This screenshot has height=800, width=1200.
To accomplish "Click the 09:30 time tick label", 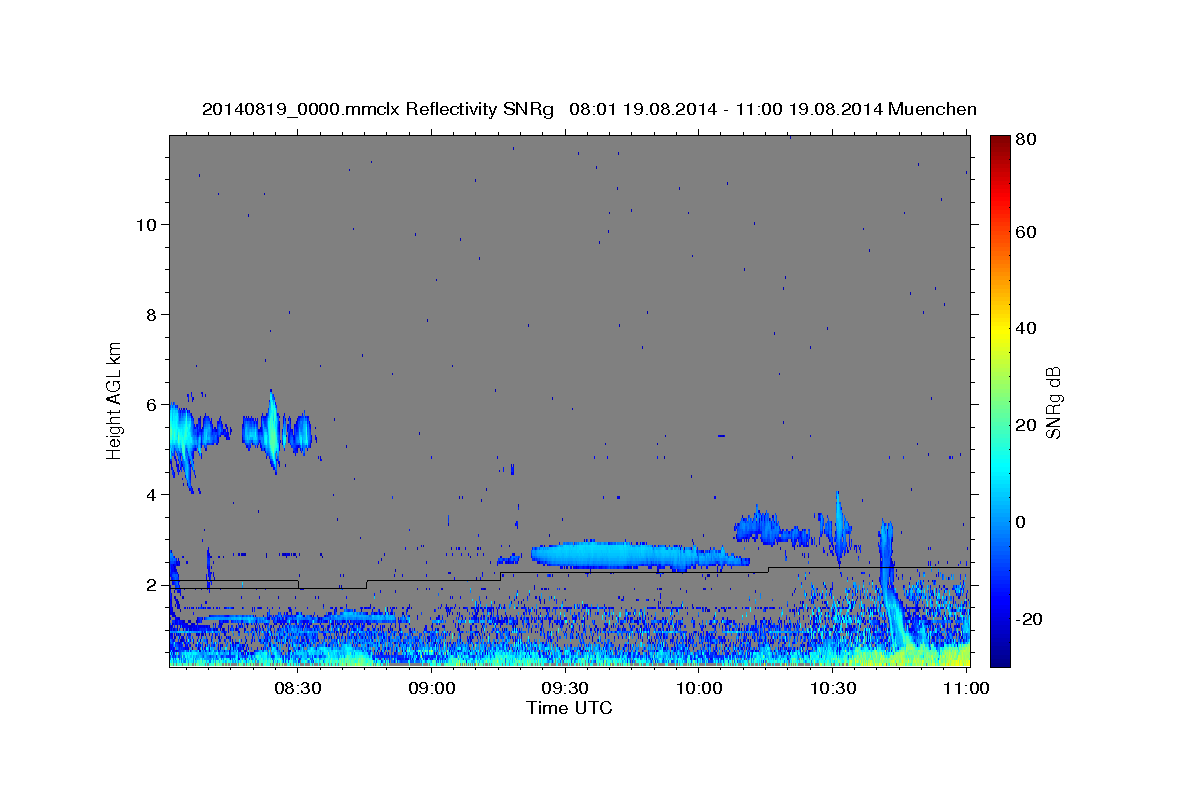I will click(x=565, y=688).
